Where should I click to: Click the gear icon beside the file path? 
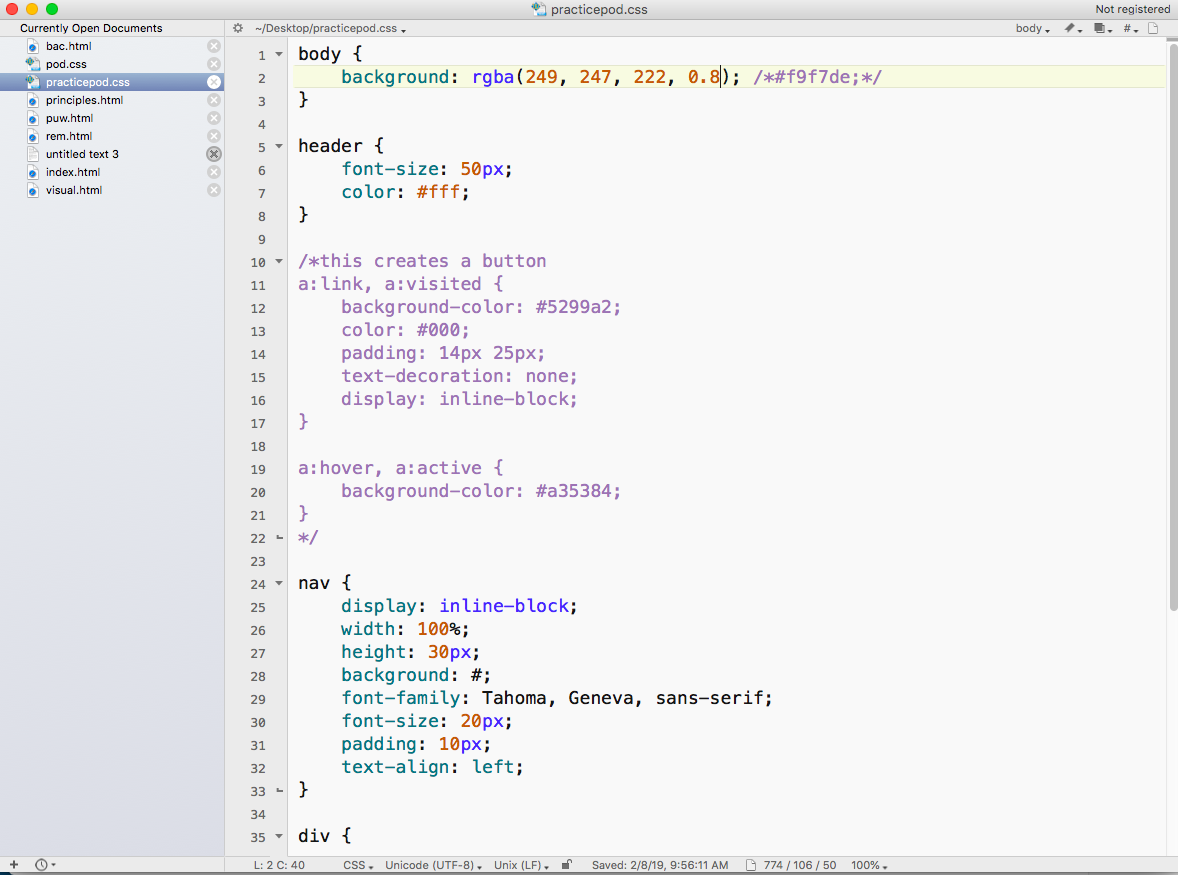pos(238,29)
